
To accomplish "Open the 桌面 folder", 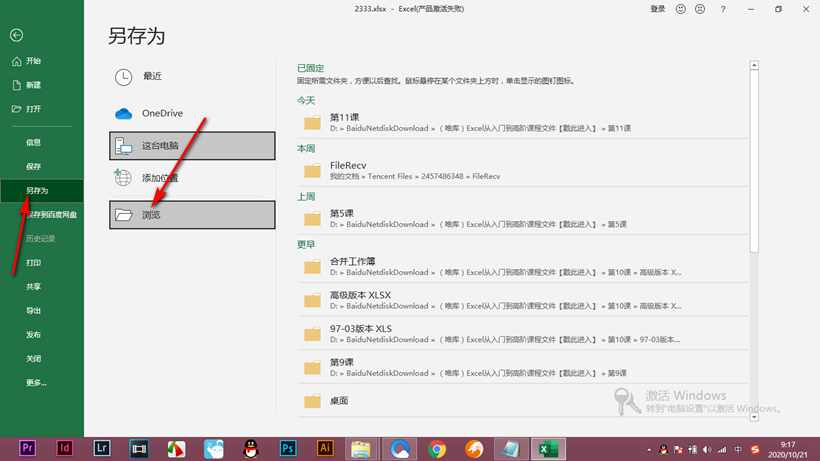I will 523,401.
